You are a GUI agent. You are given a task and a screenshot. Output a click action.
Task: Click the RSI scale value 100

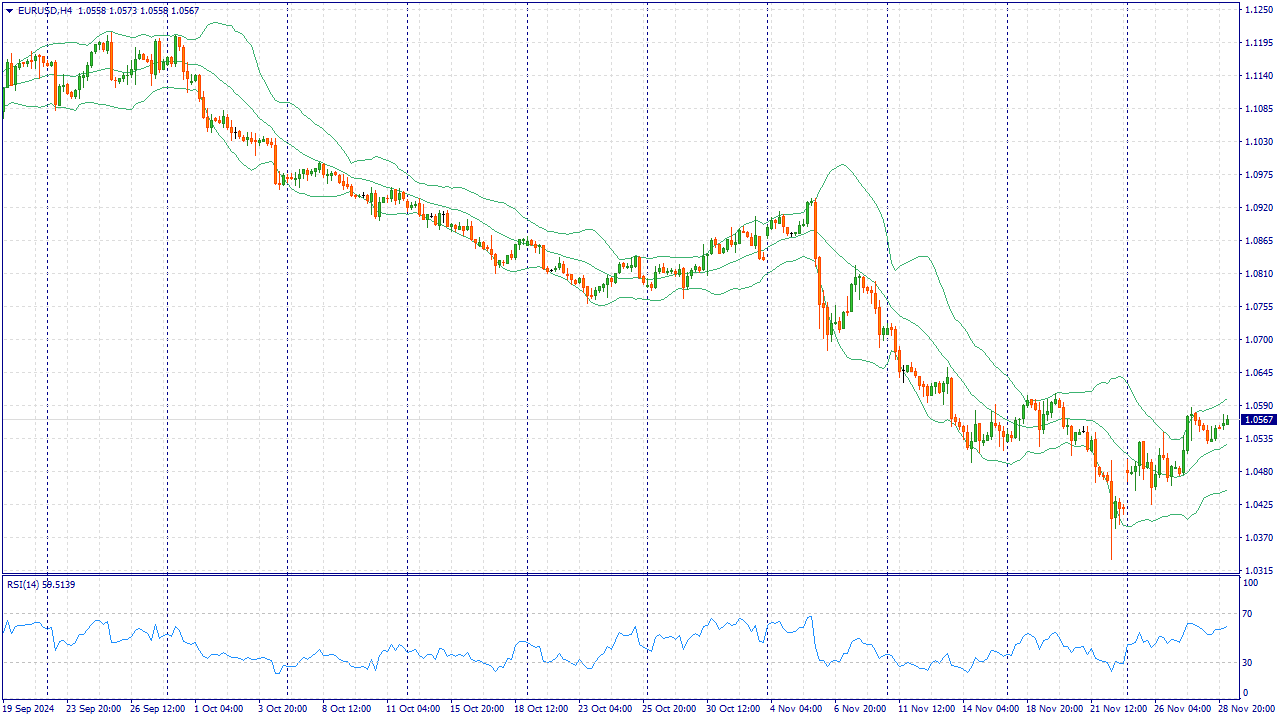1251,582
